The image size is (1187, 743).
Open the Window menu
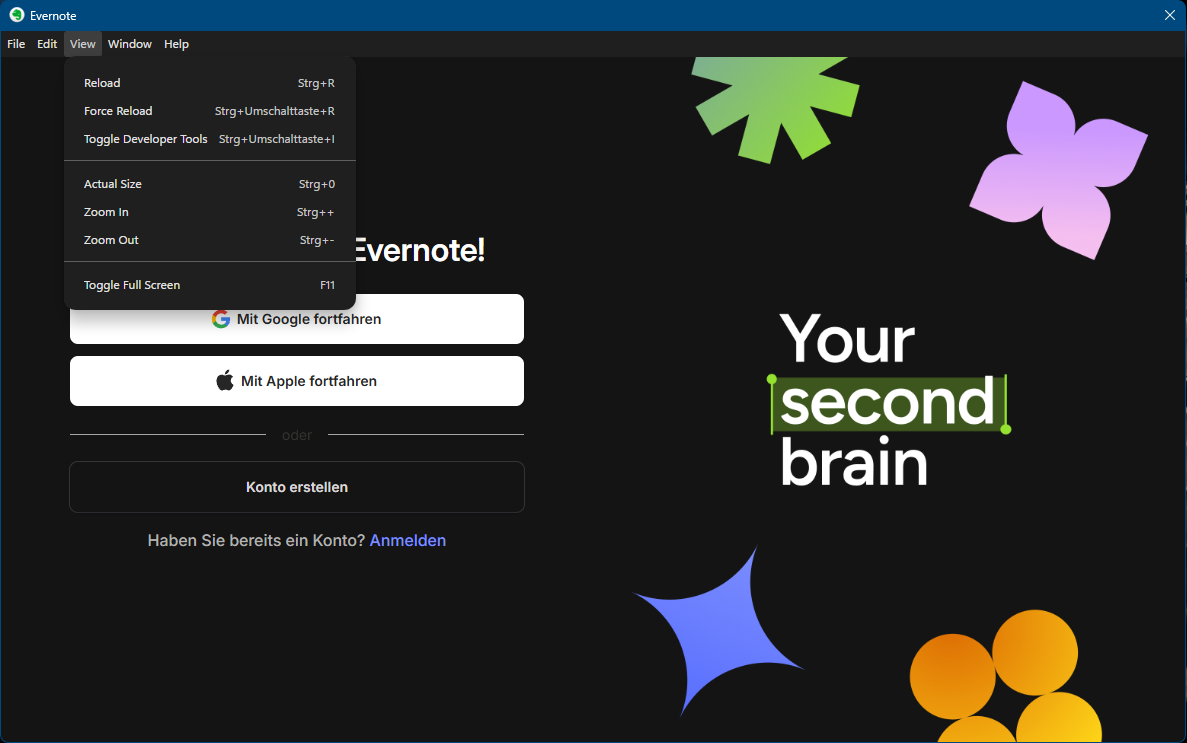(x=129, y=44)
